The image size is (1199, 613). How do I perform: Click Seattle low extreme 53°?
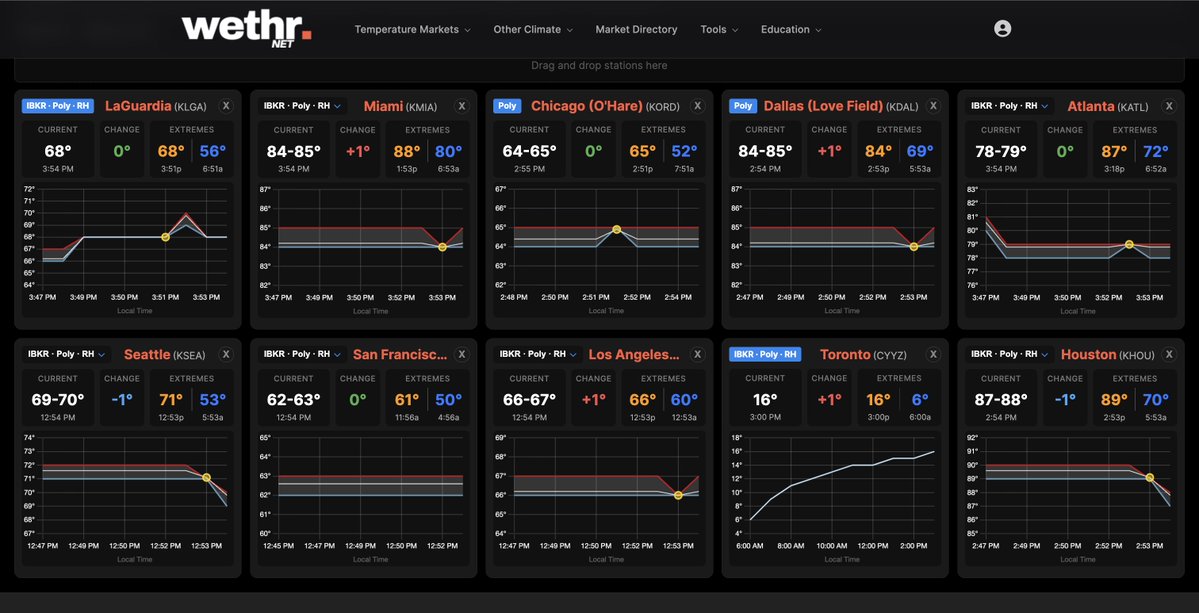[x=213, y=400]
